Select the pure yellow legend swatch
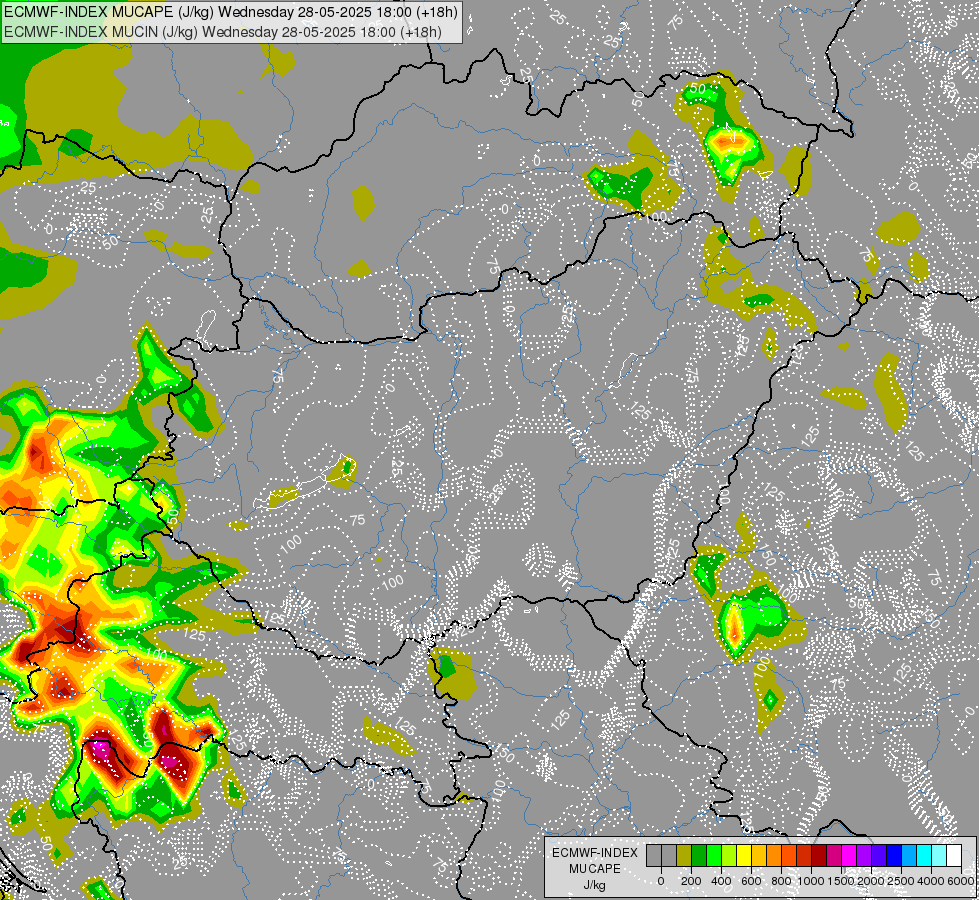Viewport: 979px width, 900px height. click(x=744, y=856)
